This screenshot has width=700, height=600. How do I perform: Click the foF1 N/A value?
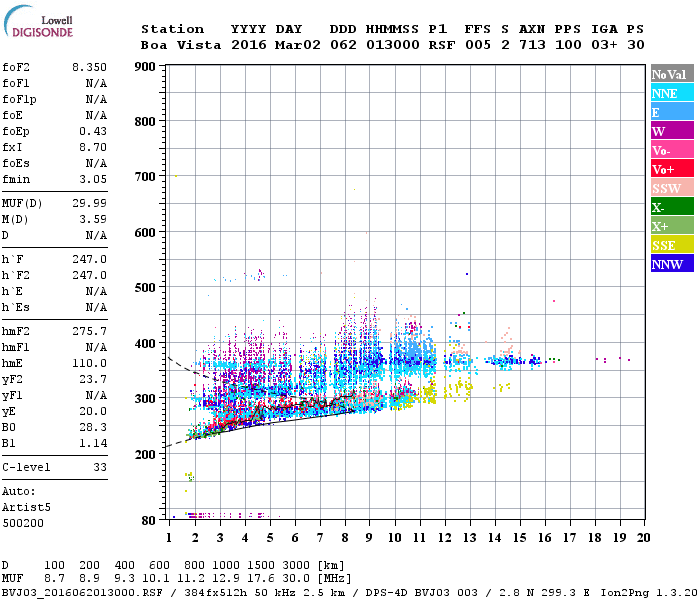click(96, 83)
